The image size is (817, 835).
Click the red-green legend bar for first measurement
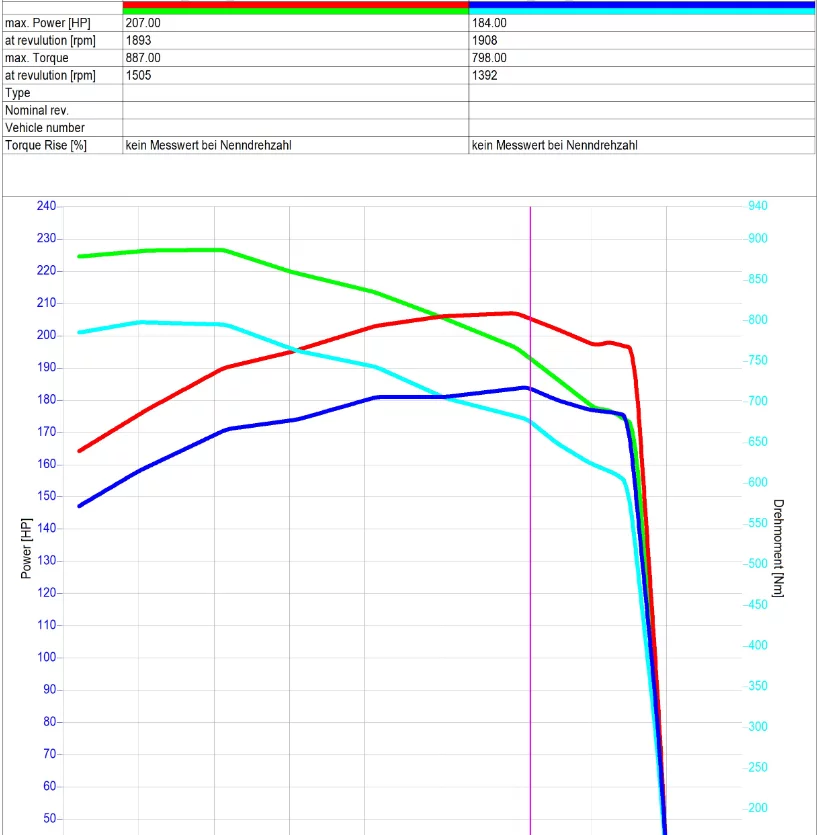pos(295,7)
